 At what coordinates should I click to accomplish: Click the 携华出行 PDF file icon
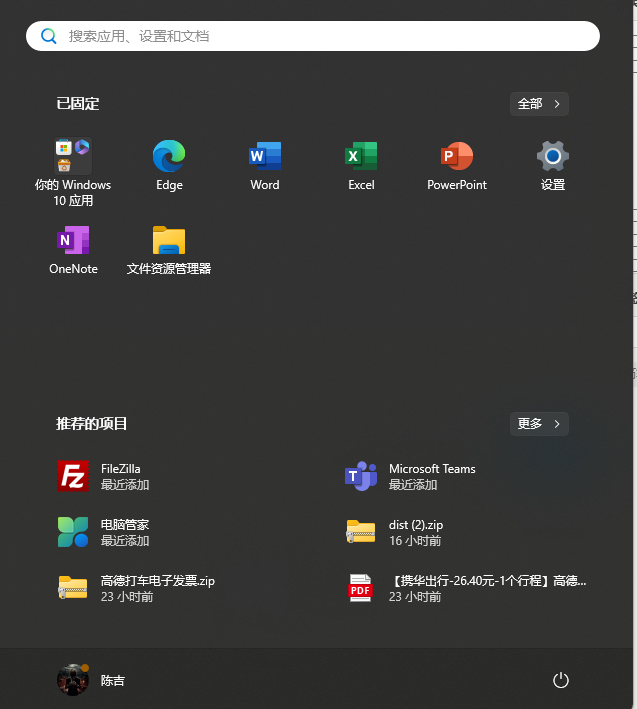pyautogui.click(x=360, y=588)
